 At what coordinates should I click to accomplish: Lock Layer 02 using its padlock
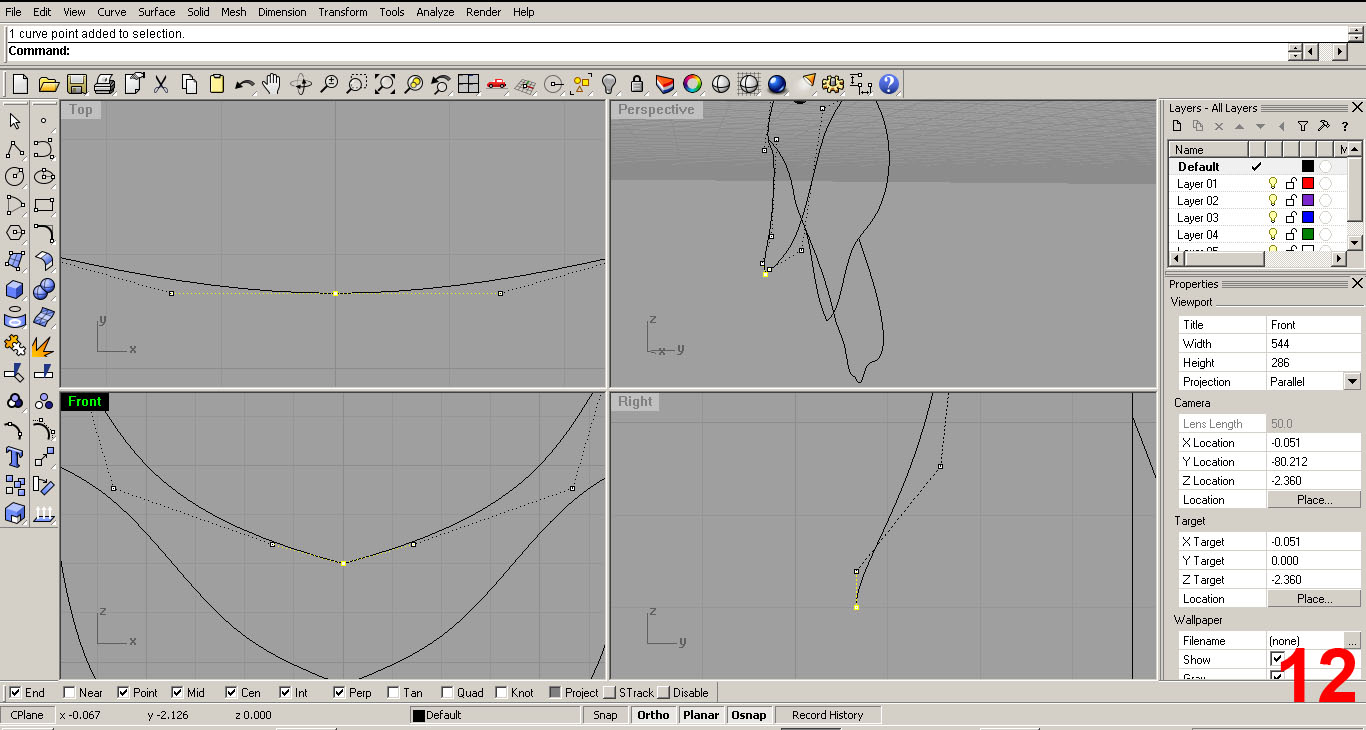(1291, 201)
